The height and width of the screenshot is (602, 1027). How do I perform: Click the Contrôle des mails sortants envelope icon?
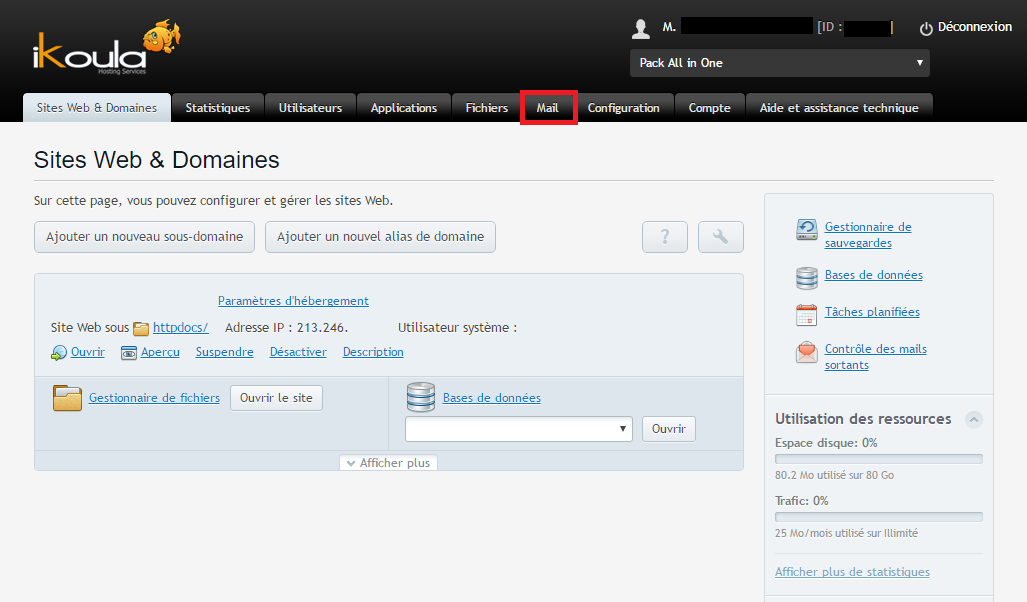click(x=807, y=353)
